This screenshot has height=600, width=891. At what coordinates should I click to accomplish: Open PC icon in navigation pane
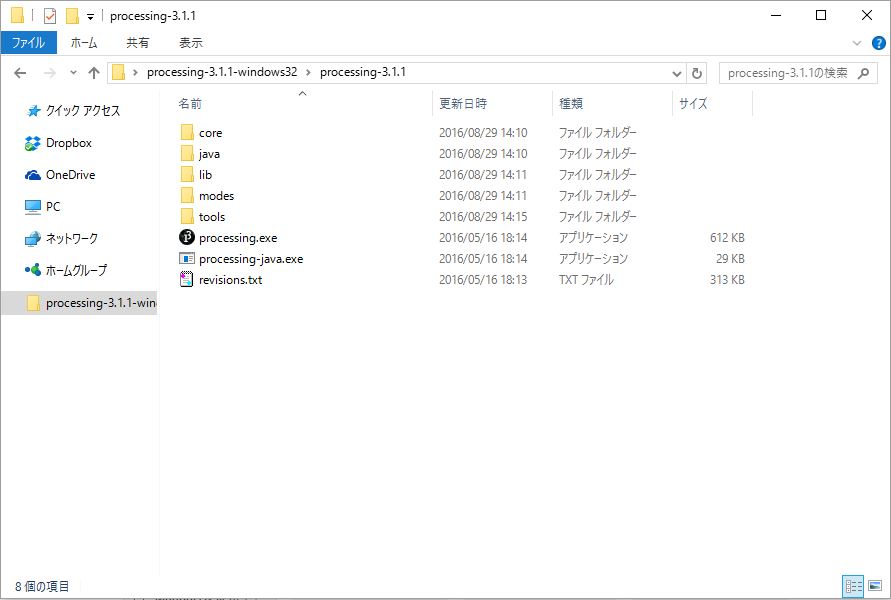pyautogui.click(x=33, y=207)
